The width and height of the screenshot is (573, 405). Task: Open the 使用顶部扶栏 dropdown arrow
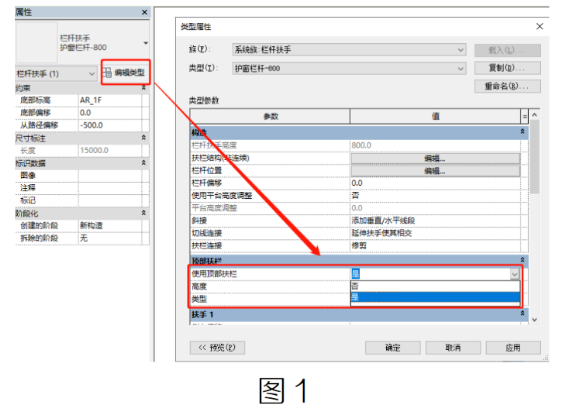coord(515,274)
